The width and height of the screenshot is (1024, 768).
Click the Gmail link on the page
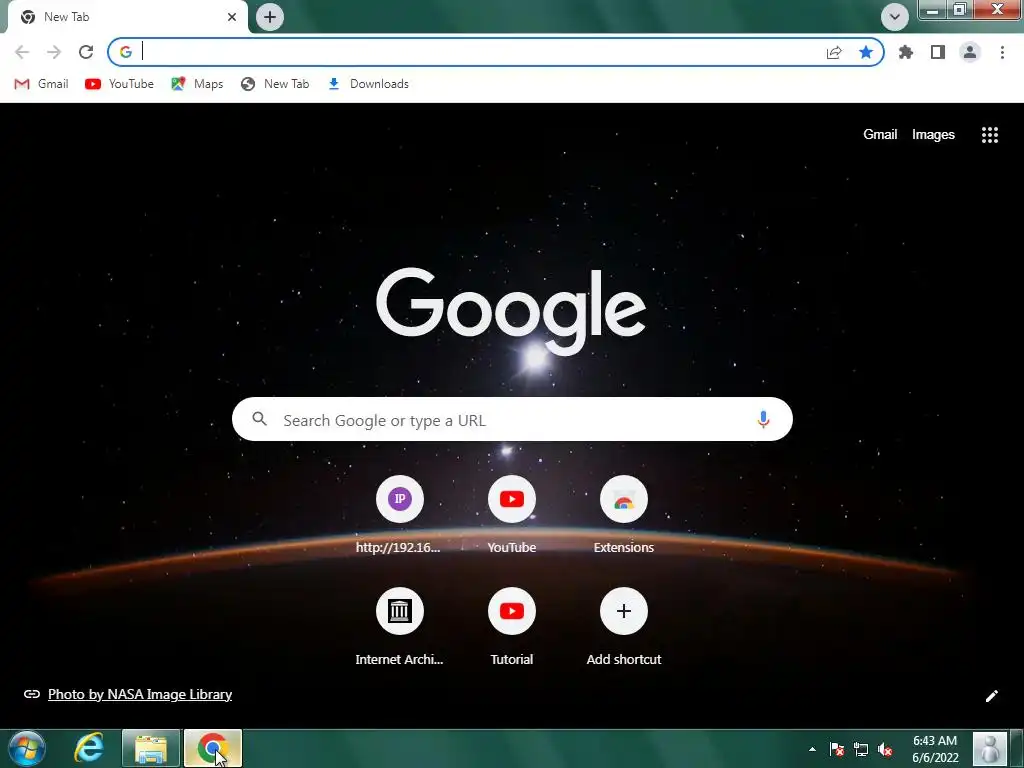(880, 135)
